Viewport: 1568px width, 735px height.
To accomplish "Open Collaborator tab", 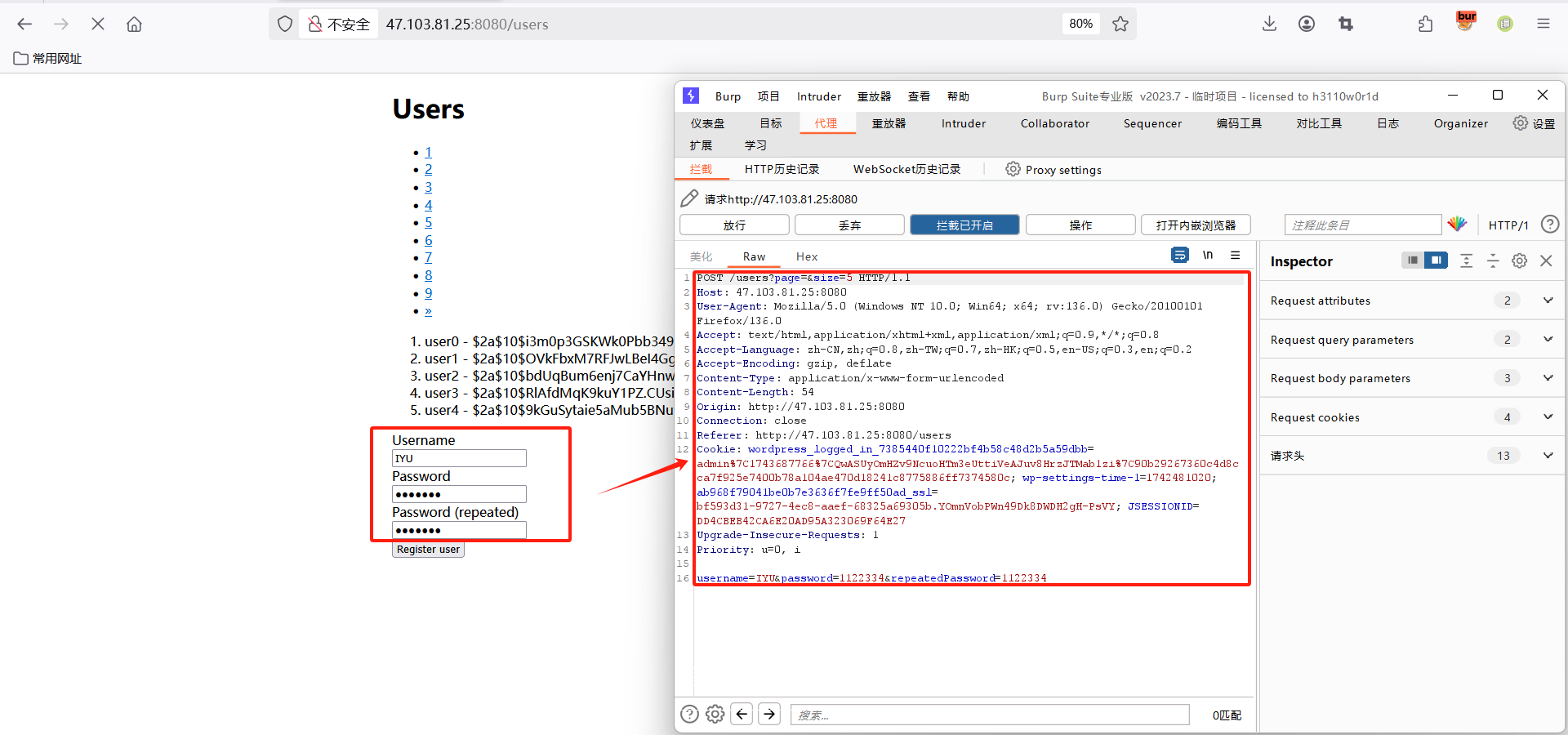I will 1054,123.
